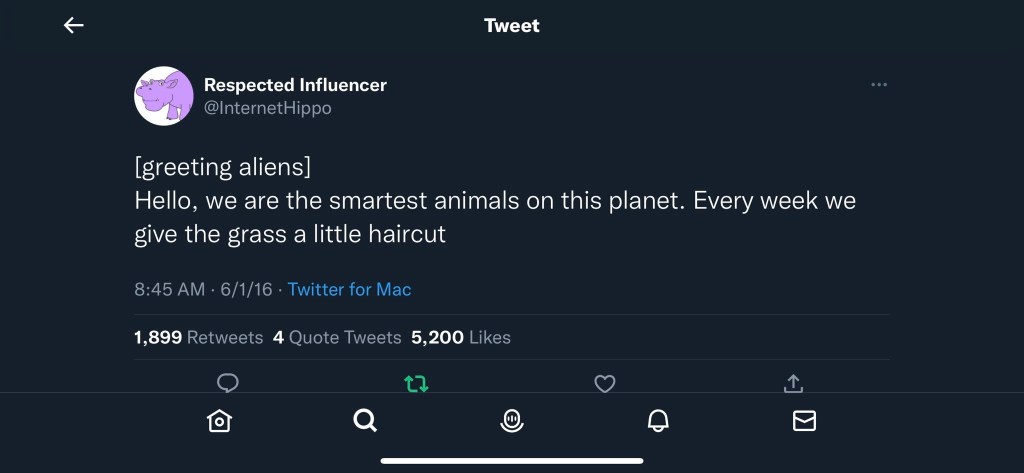Open the Home tab in bottom bar

coord(219,421)
